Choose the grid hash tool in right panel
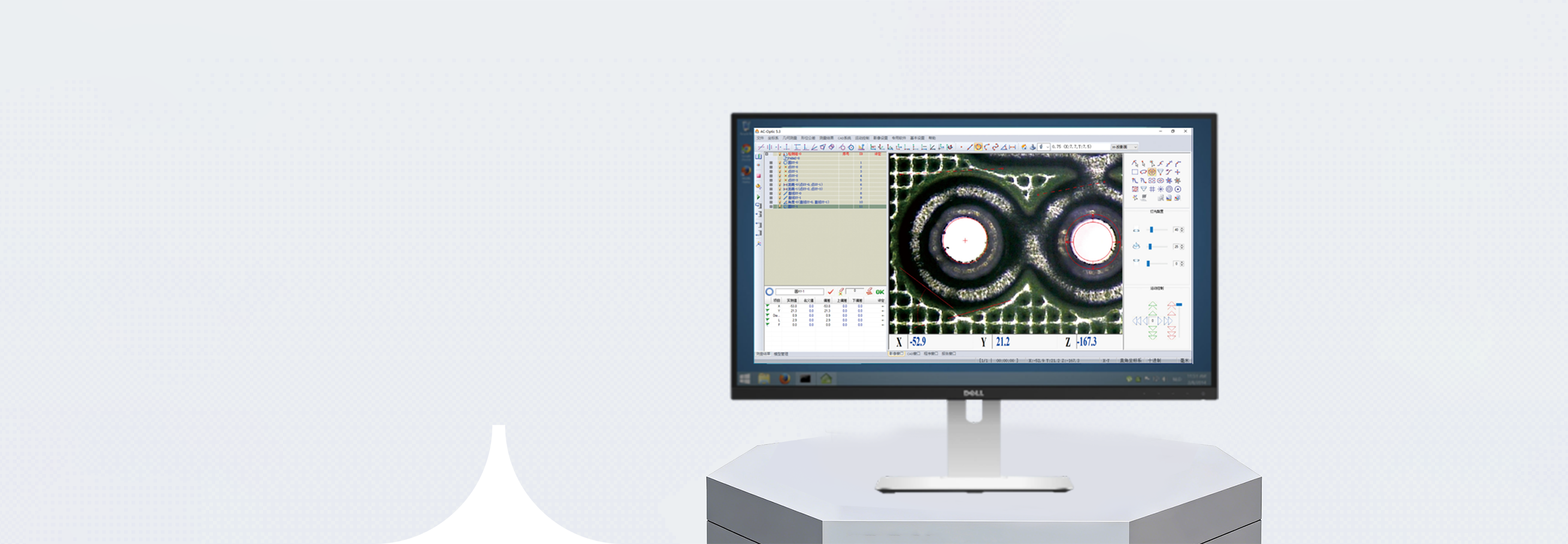The height and width of the screenshot is (544, 1568). (x=1151, y=189)
